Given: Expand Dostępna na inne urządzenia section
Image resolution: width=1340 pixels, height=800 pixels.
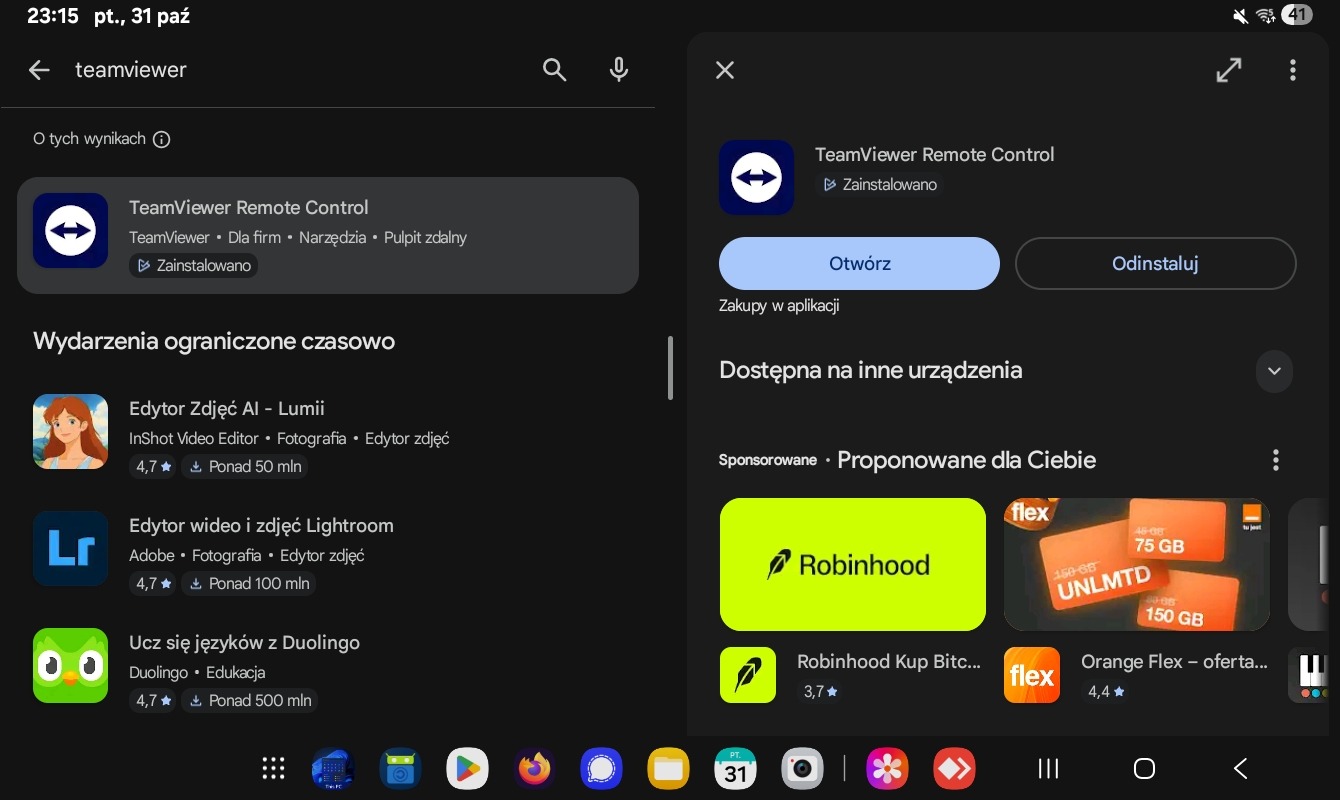Looking at the screenshot, I should coord(1273,371).
